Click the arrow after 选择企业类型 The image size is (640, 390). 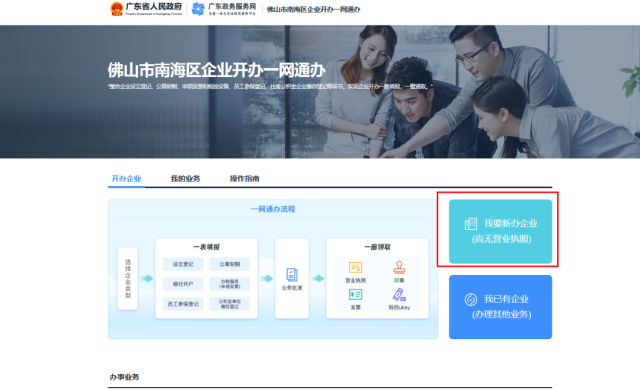click(147, 279)
